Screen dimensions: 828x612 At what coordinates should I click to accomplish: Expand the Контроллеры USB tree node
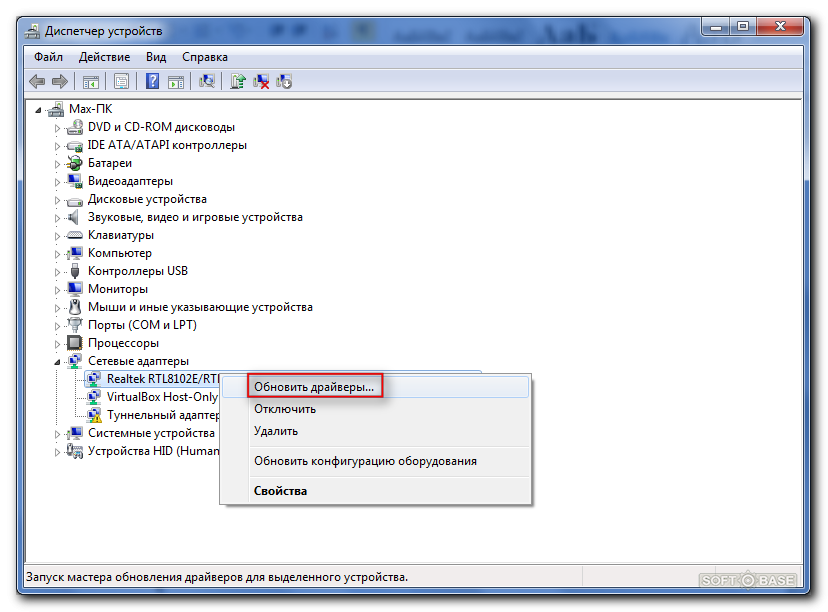58,271
